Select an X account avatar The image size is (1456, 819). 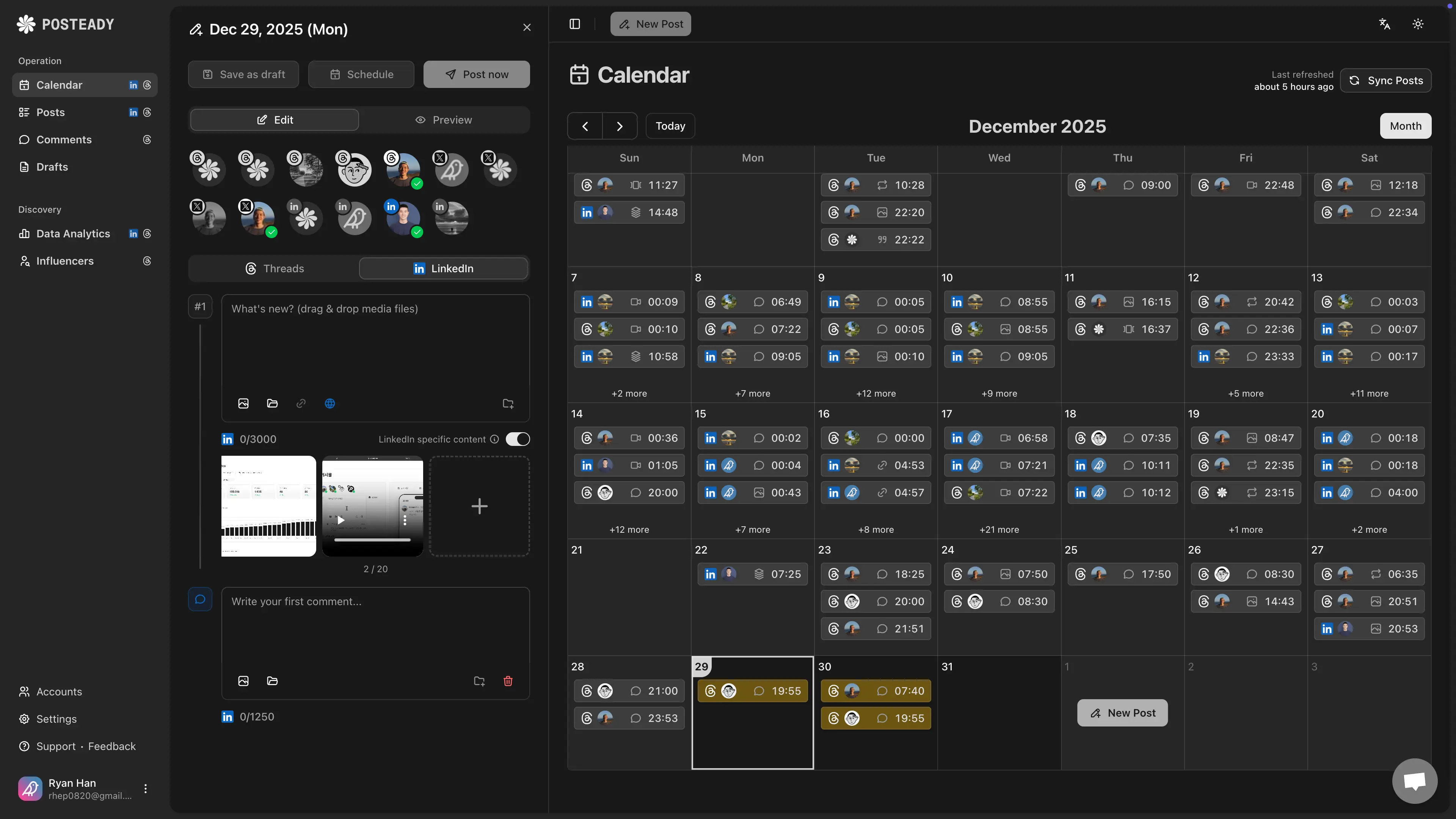tap(450, 168)
